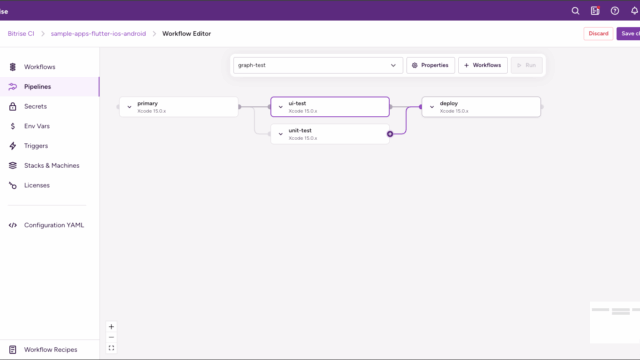This screenshot has height=360, width=640.
Task: Click the deploy node input connector
Action: pyautogui.click(x=420, y=107)
